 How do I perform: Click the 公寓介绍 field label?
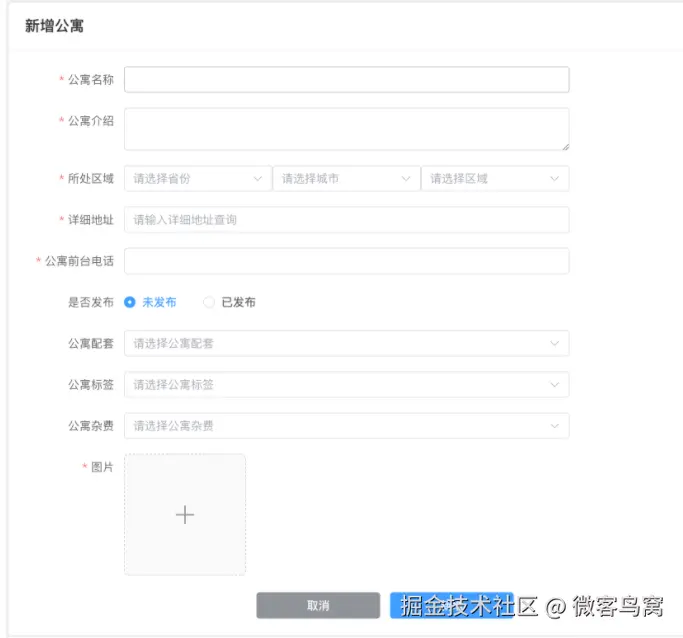[x=91, y=121]
